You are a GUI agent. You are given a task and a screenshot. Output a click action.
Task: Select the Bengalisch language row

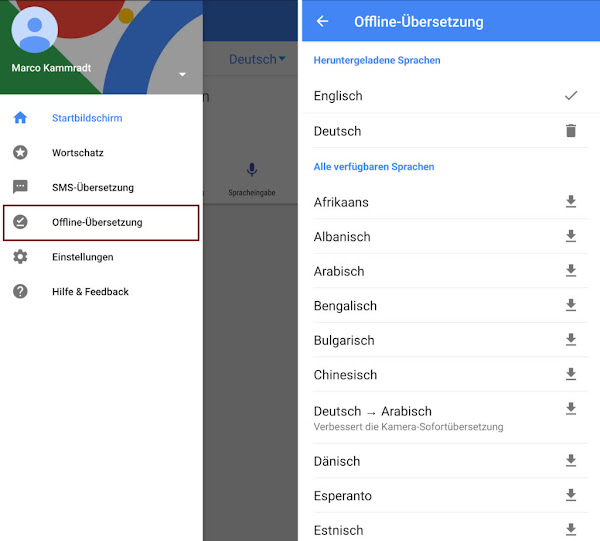[451, 305]
